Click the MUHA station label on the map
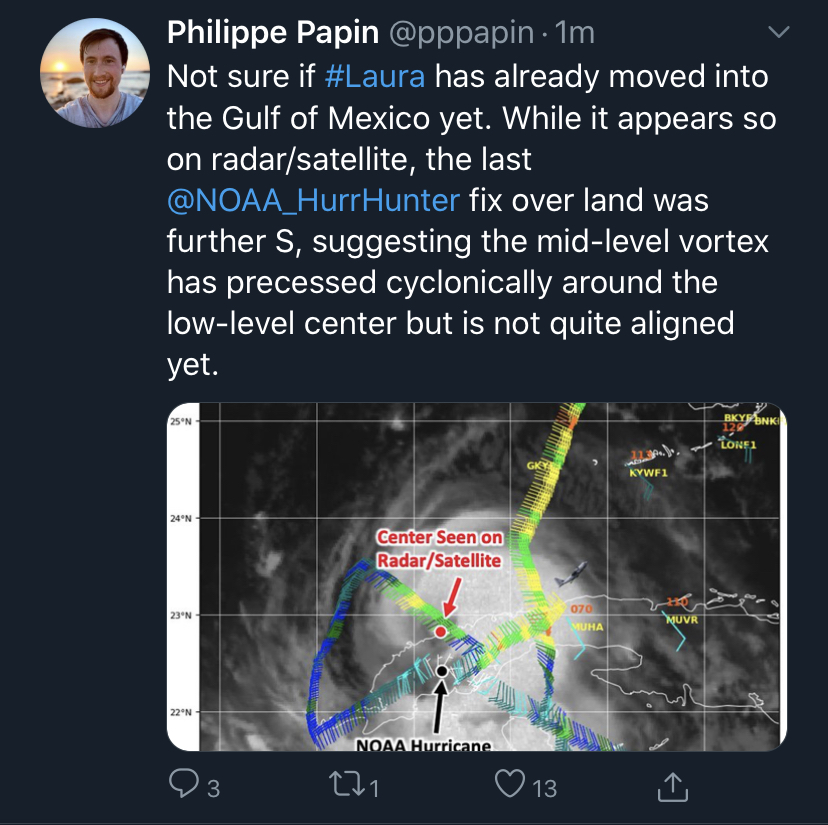Viewport: 828px width, 825px height. coord(588,625)
